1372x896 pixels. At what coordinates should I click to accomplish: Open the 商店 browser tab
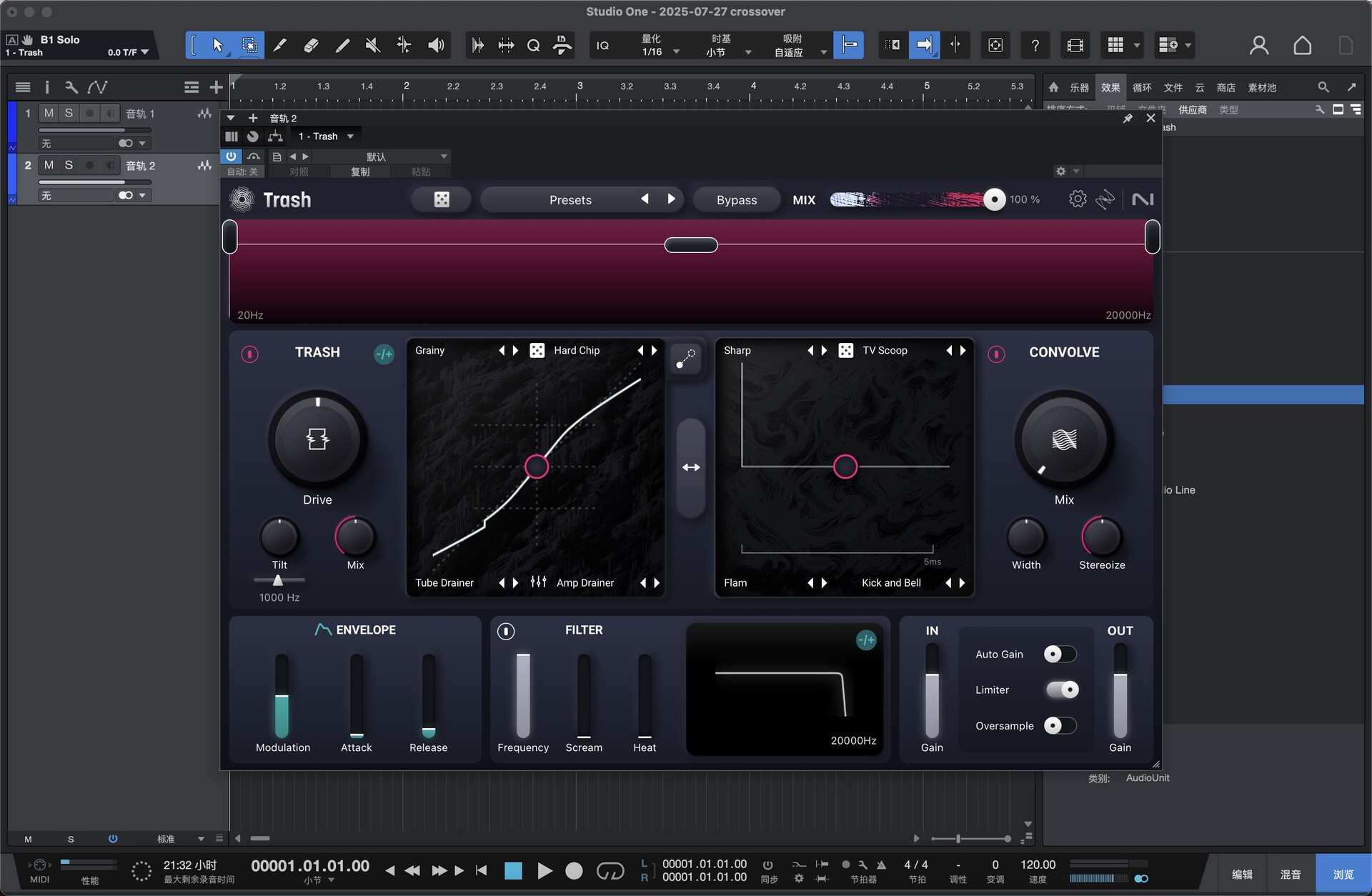[x=1226, y=88]
